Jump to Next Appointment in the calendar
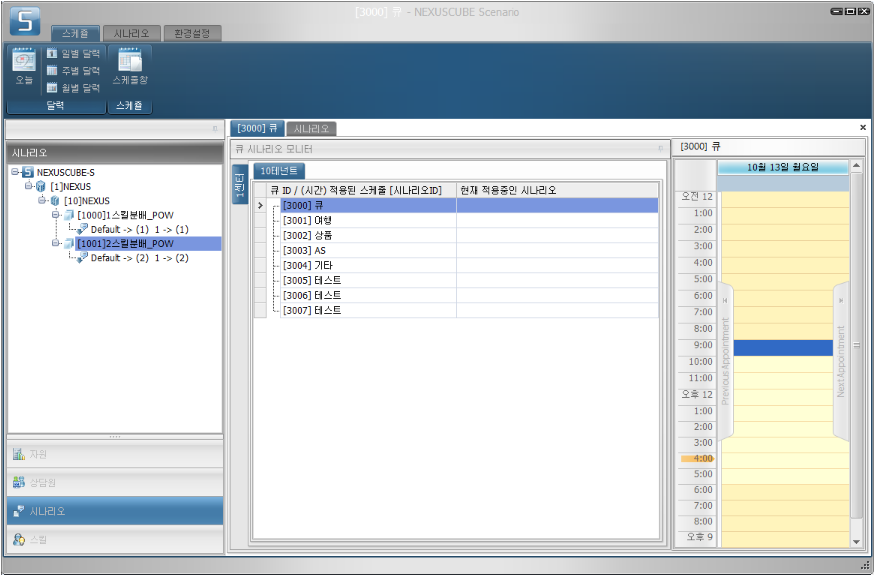This screenshot has width=875, height=576. click(x=840, y=361)
